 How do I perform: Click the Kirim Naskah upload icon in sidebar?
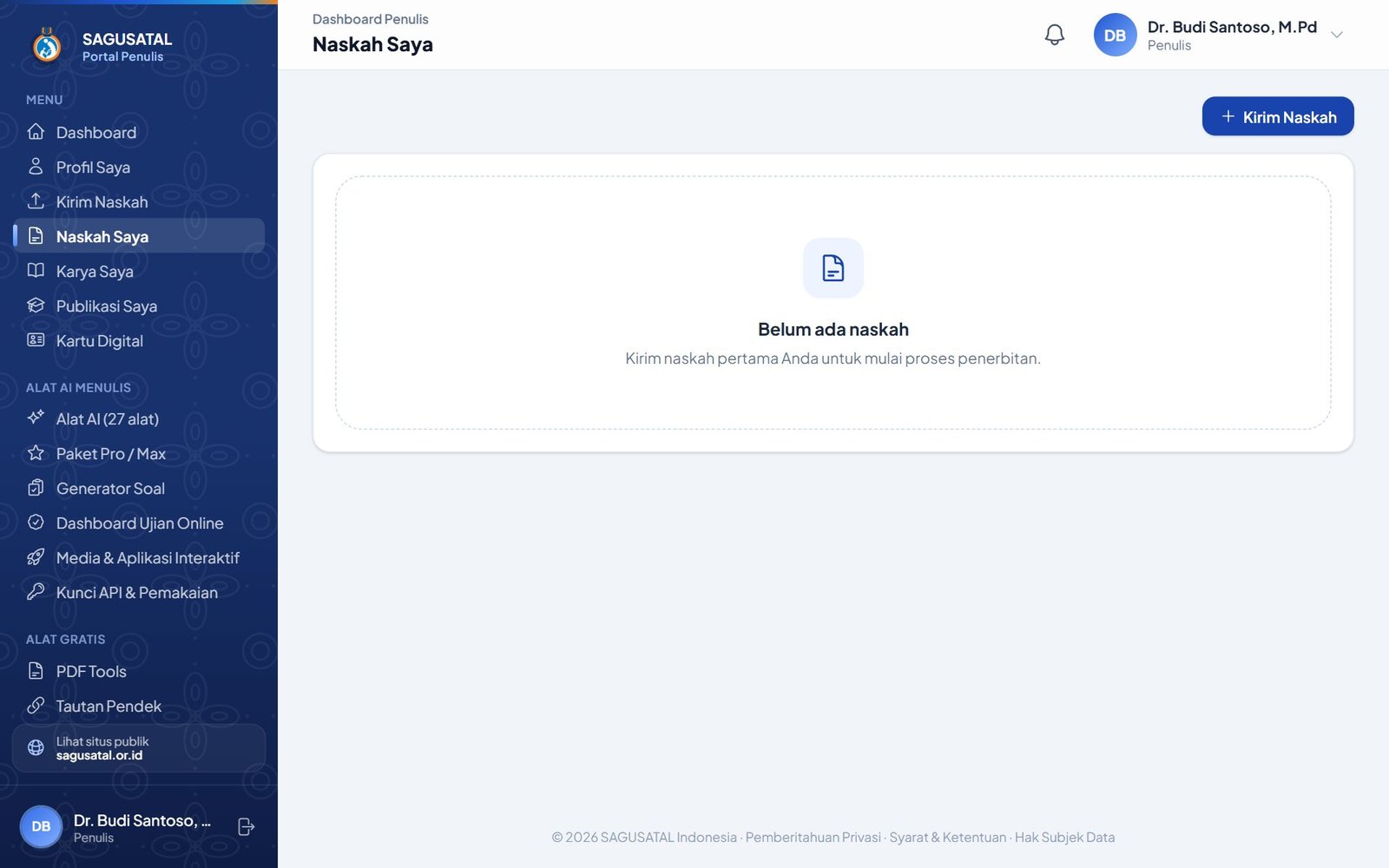(x=36, y=201)
